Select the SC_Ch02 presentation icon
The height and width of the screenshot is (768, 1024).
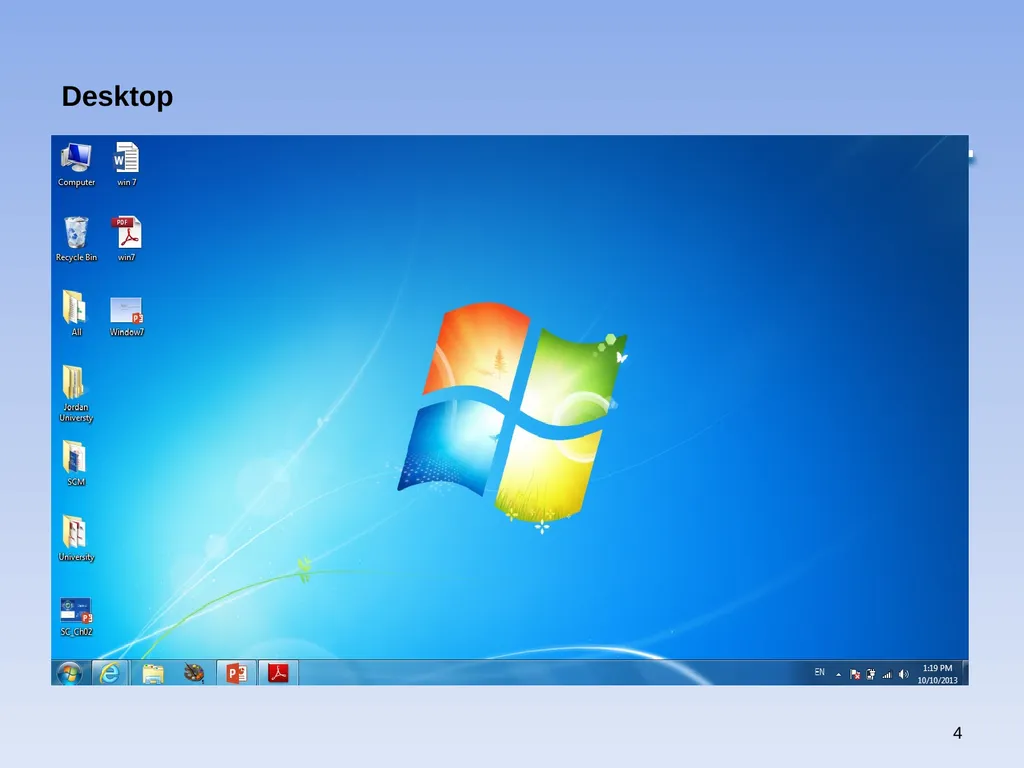[76, 617]
